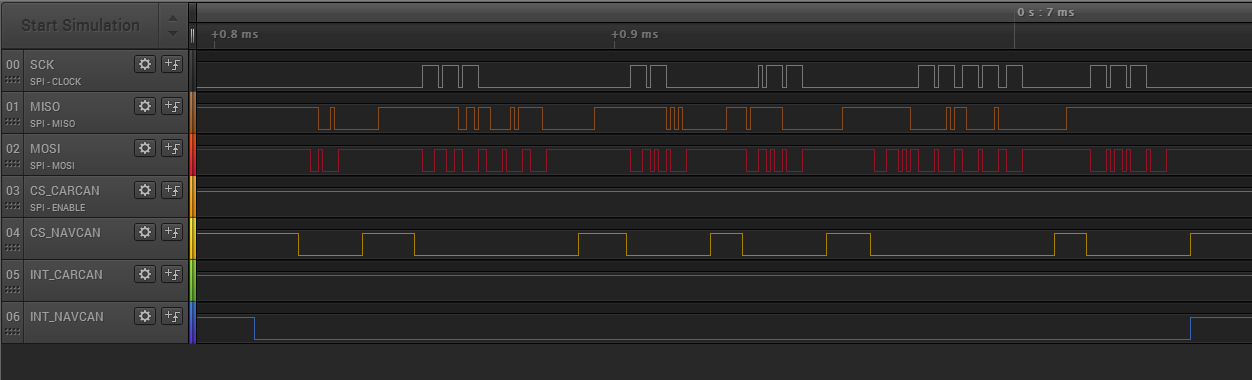1252x380 pixels.
Task: Set trigger edge on CS_NAVCAN channel
Action: [172, 232]
